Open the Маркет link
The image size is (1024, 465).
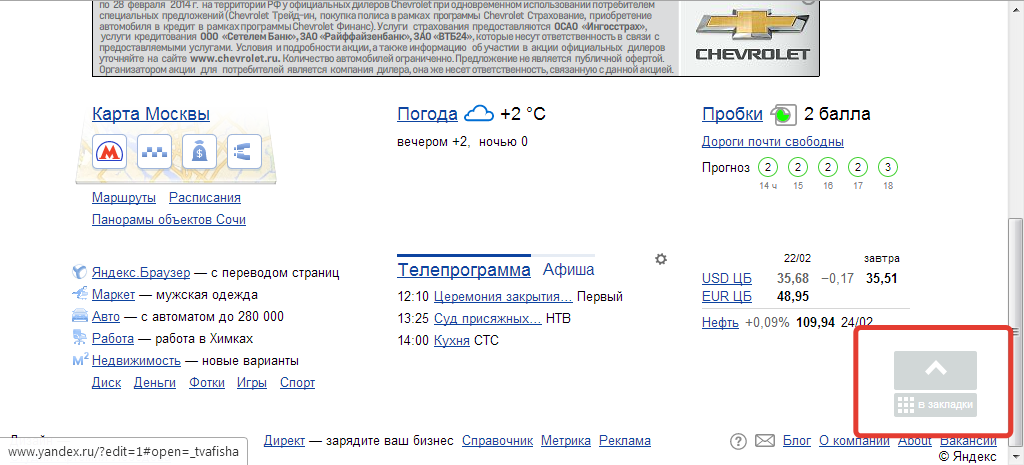click(114, 295)
